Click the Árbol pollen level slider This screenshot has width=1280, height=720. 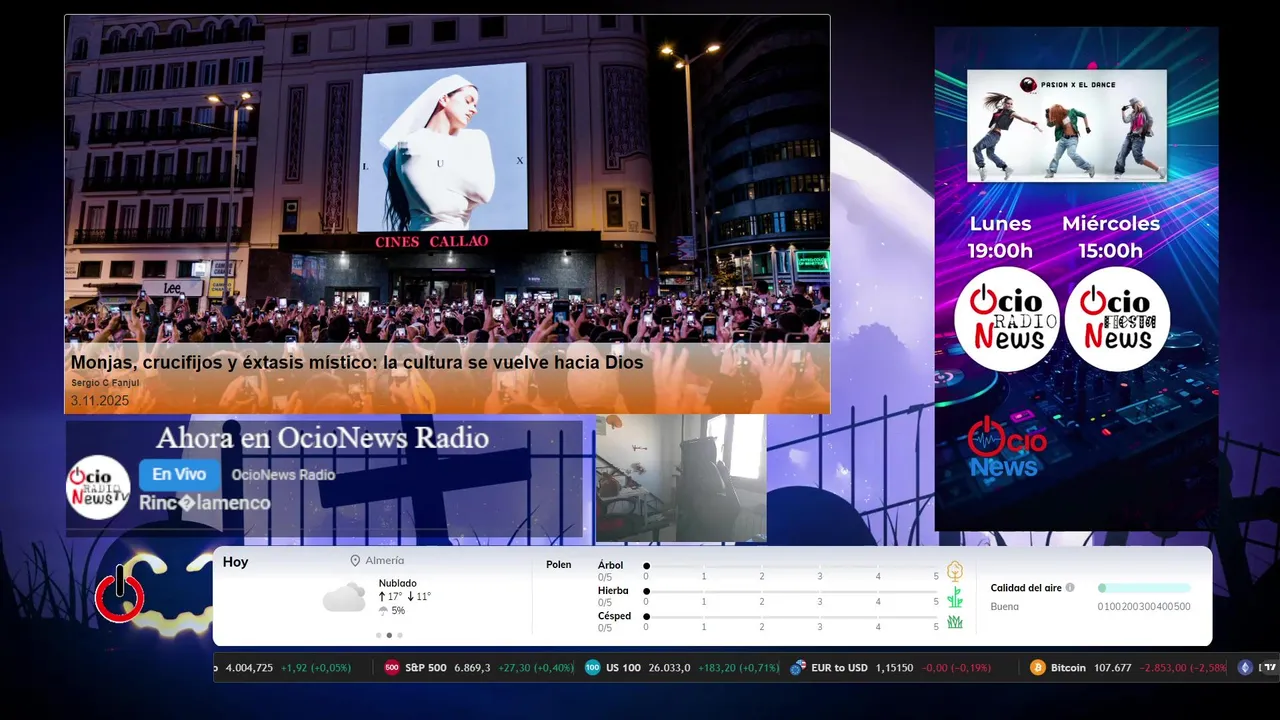791,566
